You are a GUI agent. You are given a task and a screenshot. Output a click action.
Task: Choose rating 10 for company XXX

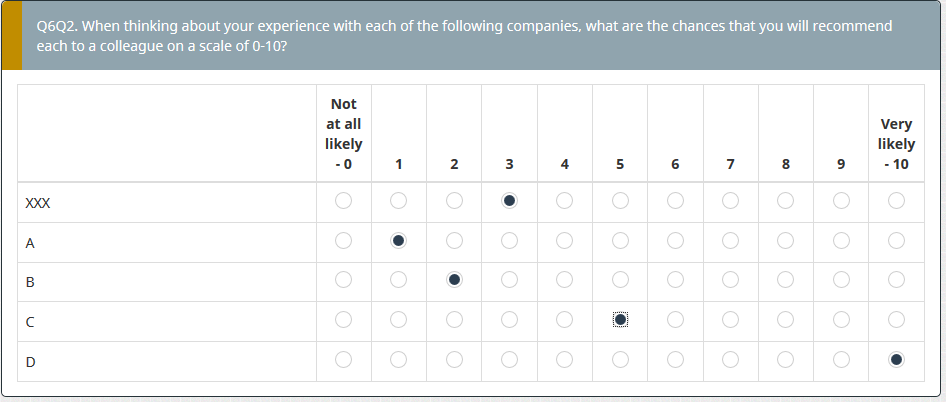click(x=896, y=201)
